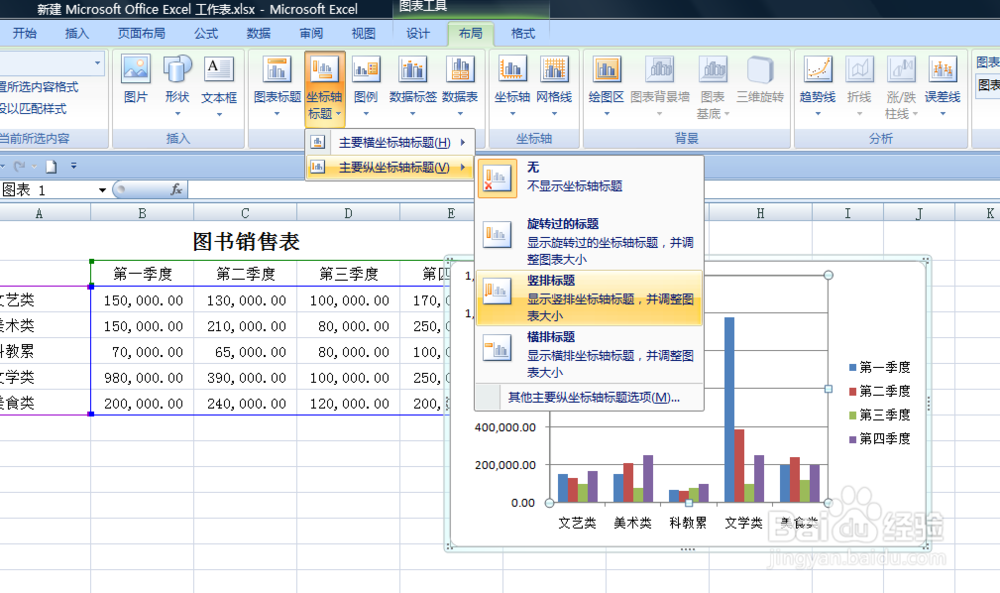
Task: Click the fx insert function icon
Action: pos(176,189)
